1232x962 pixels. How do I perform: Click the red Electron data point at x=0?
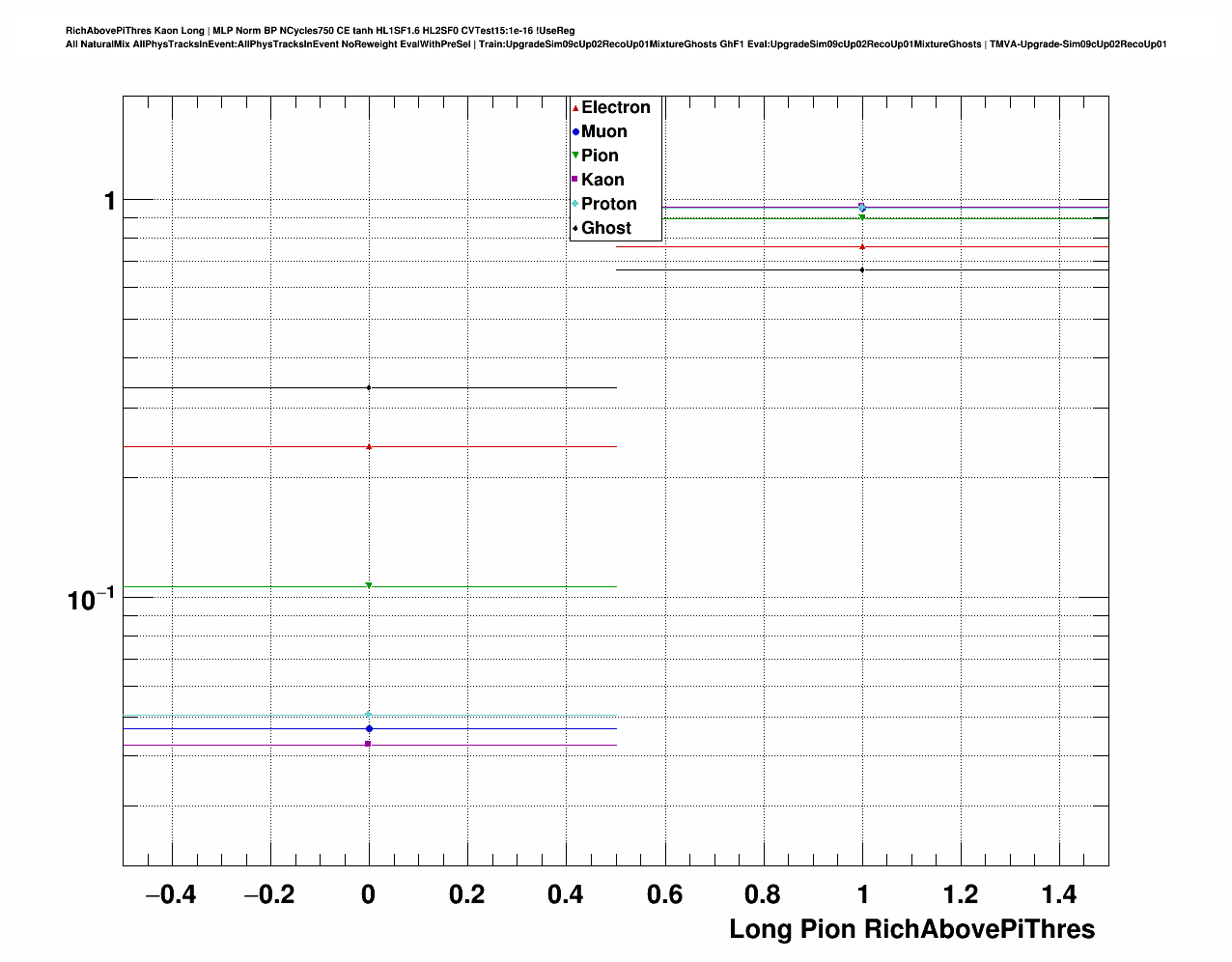[x=369, y=446]
